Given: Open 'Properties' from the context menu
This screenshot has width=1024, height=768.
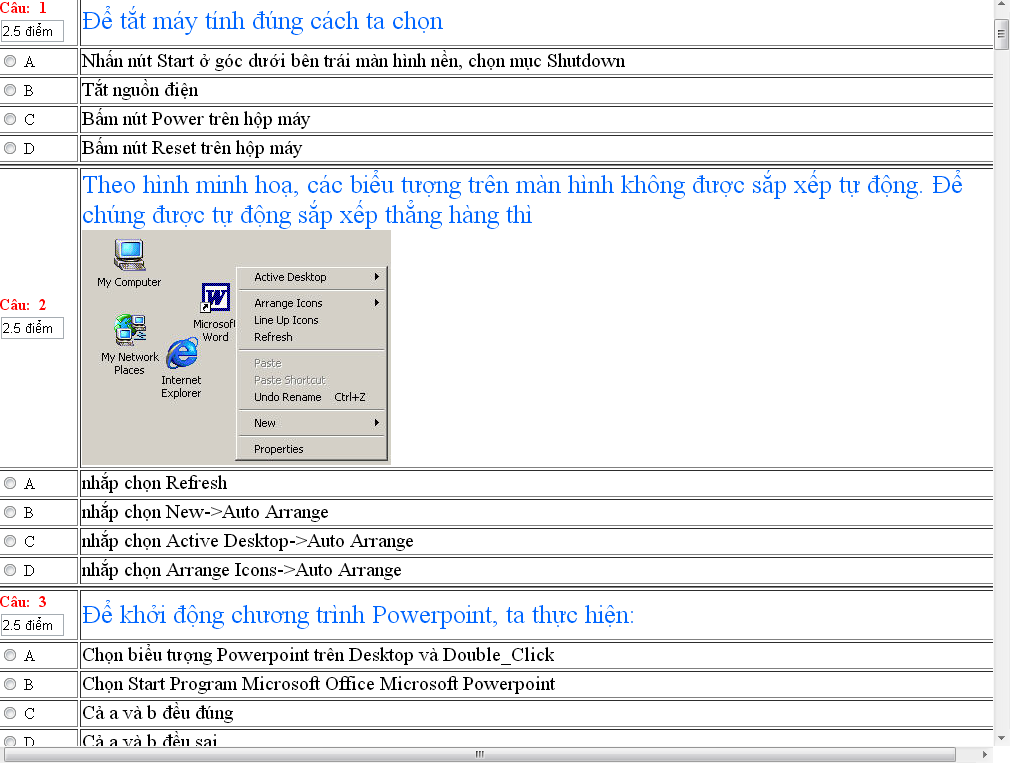Looking at the screenshot, I should point(278,449).
